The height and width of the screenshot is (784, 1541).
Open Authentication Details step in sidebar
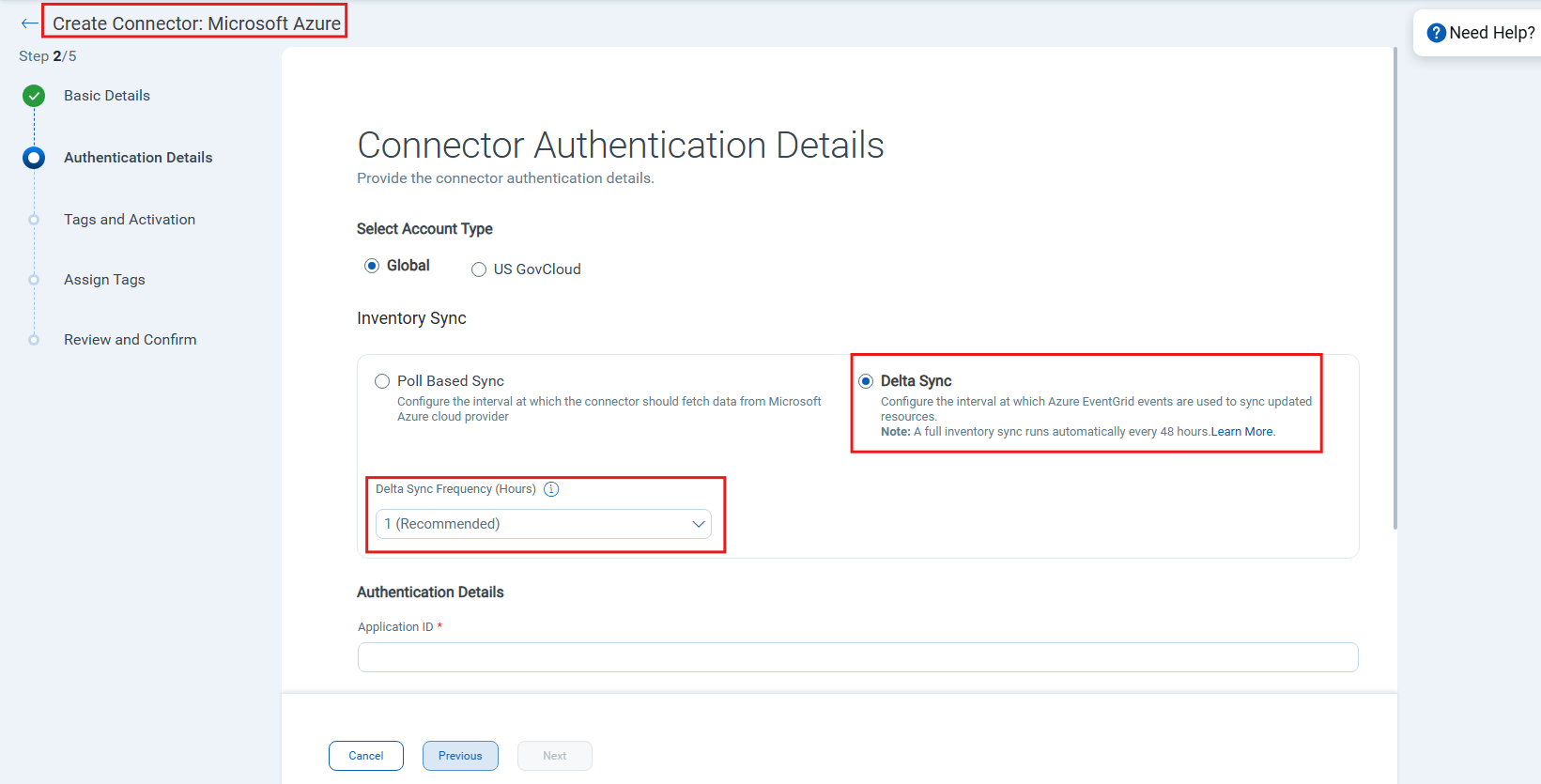pyautogui.click(x=138, y=158)
